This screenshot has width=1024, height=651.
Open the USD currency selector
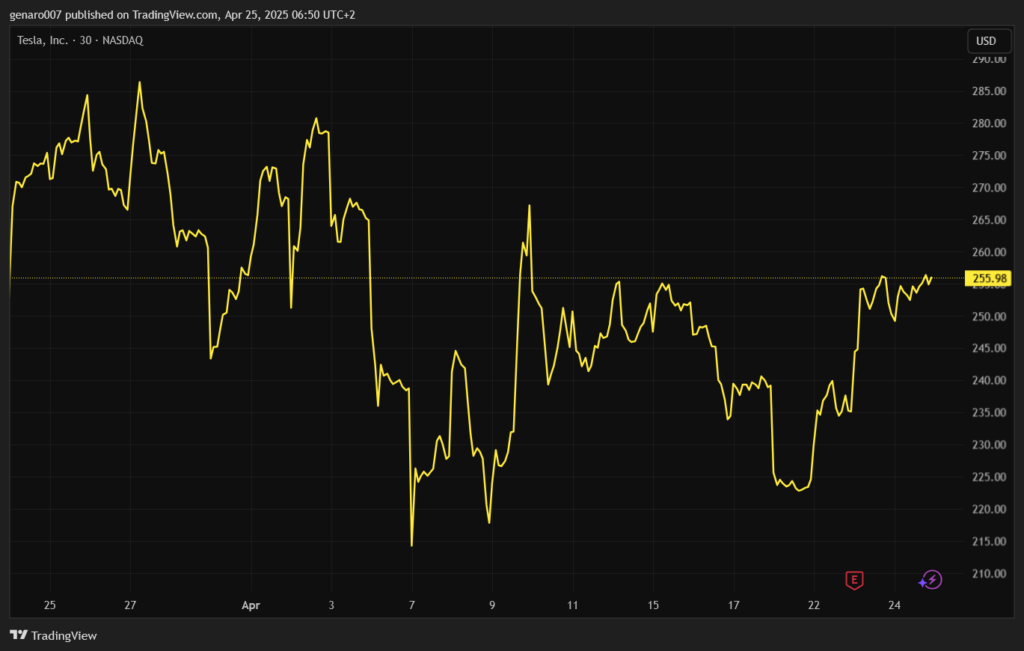coord(985,41)
